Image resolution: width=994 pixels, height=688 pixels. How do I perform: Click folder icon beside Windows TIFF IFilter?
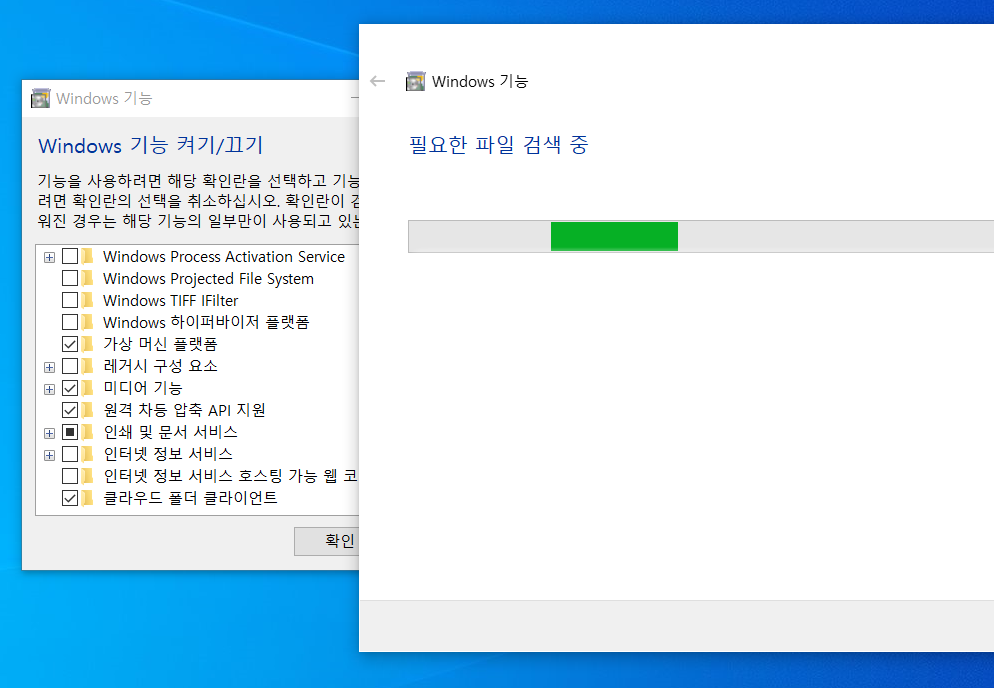pyautogui.click(x=87, y=300)
